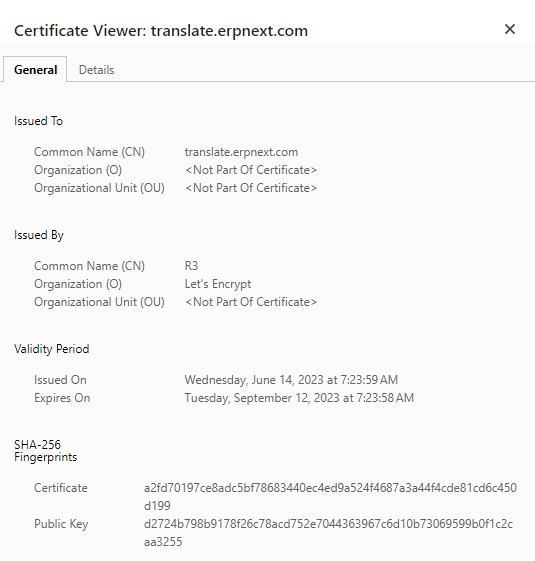Click the Issued To section heading
The width and height of the screenshot is (535, 561).
38,121
